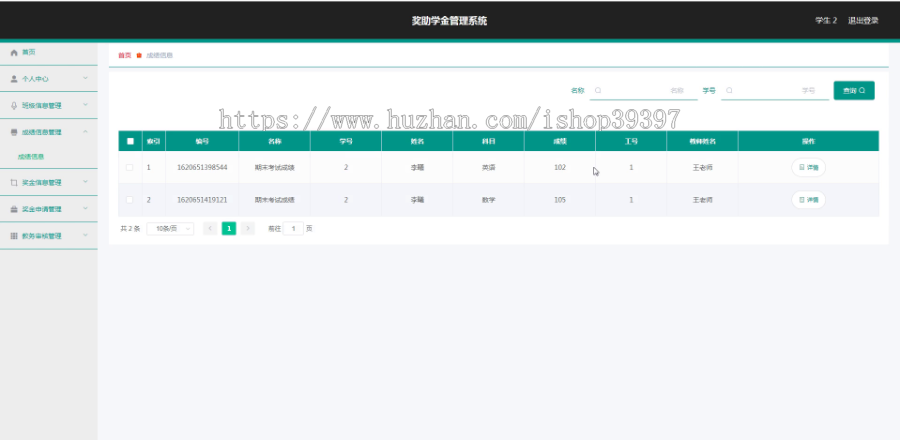Focus the 名称 search input
The image size is (900, 440).
point(643,91)
